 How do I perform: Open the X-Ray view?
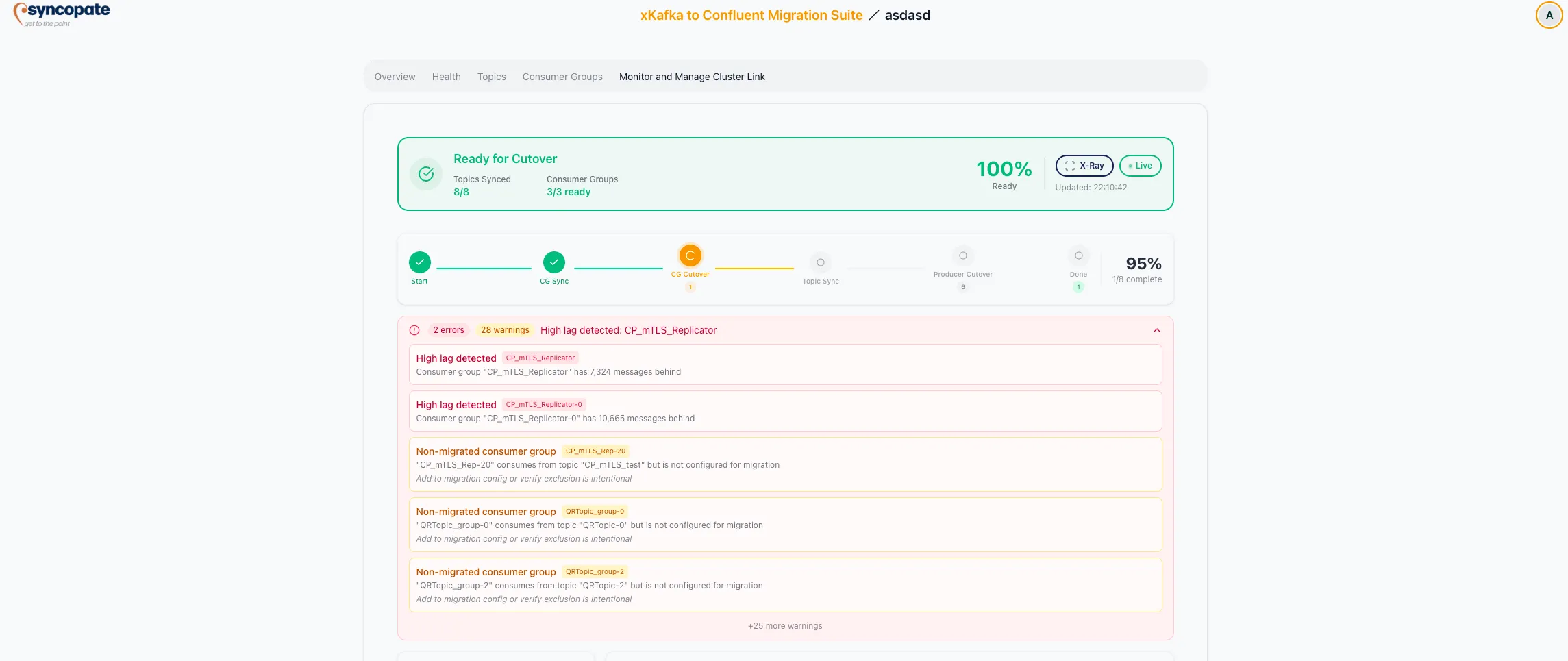(x=1084, y=166)
